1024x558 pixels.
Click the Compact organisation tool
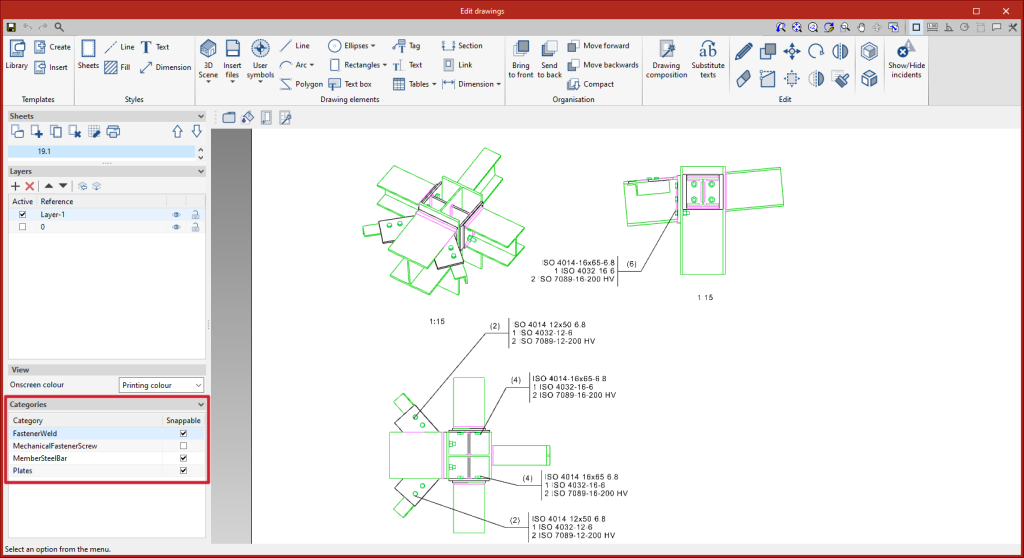pos(590,84)
